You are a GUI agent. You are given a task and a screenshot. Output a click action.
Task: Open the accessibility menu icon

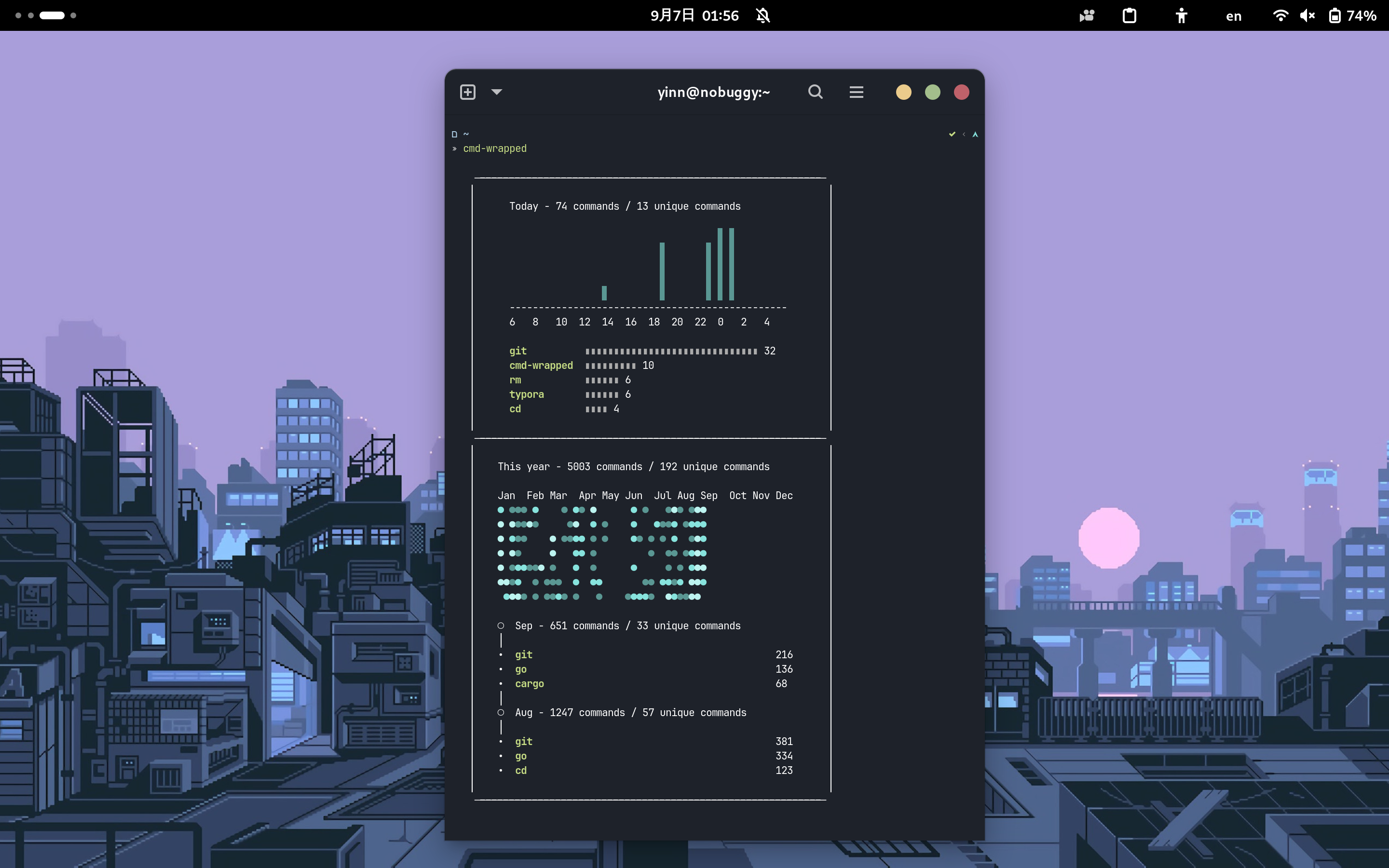click(1181, 15)
